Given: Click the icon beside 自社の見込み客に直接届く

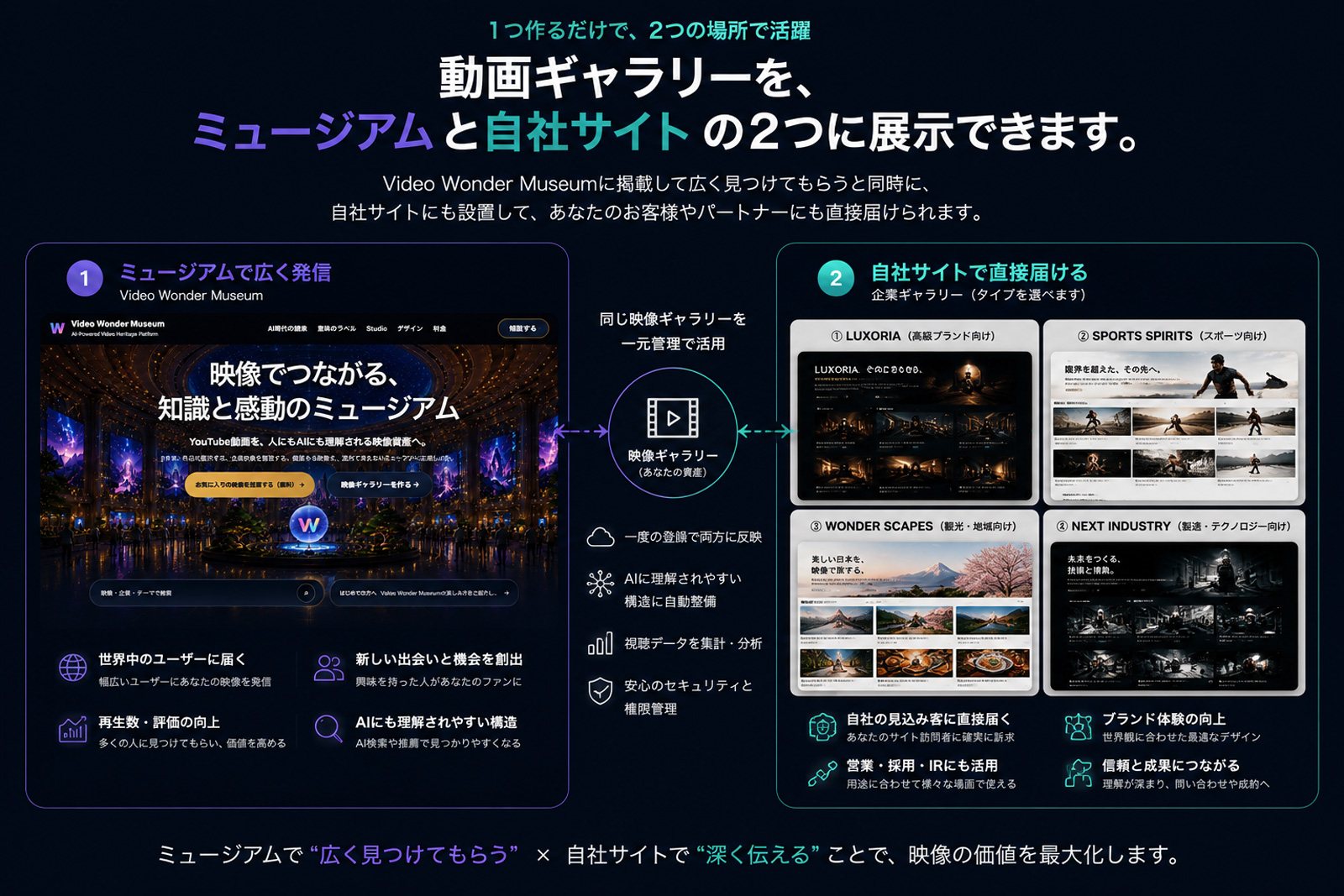Looking at the screenshot, I should click(x=822, y=726).
